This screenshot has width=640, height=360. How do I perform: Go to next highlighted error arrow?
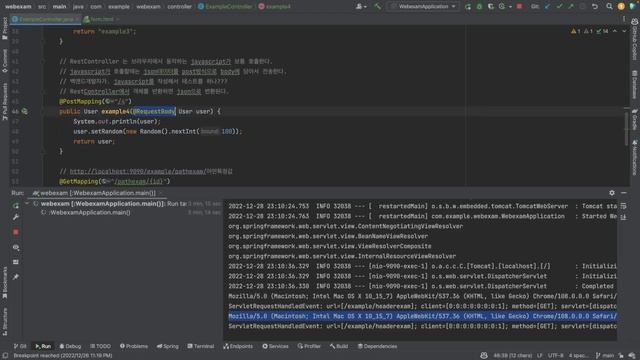tap(624, 31)
